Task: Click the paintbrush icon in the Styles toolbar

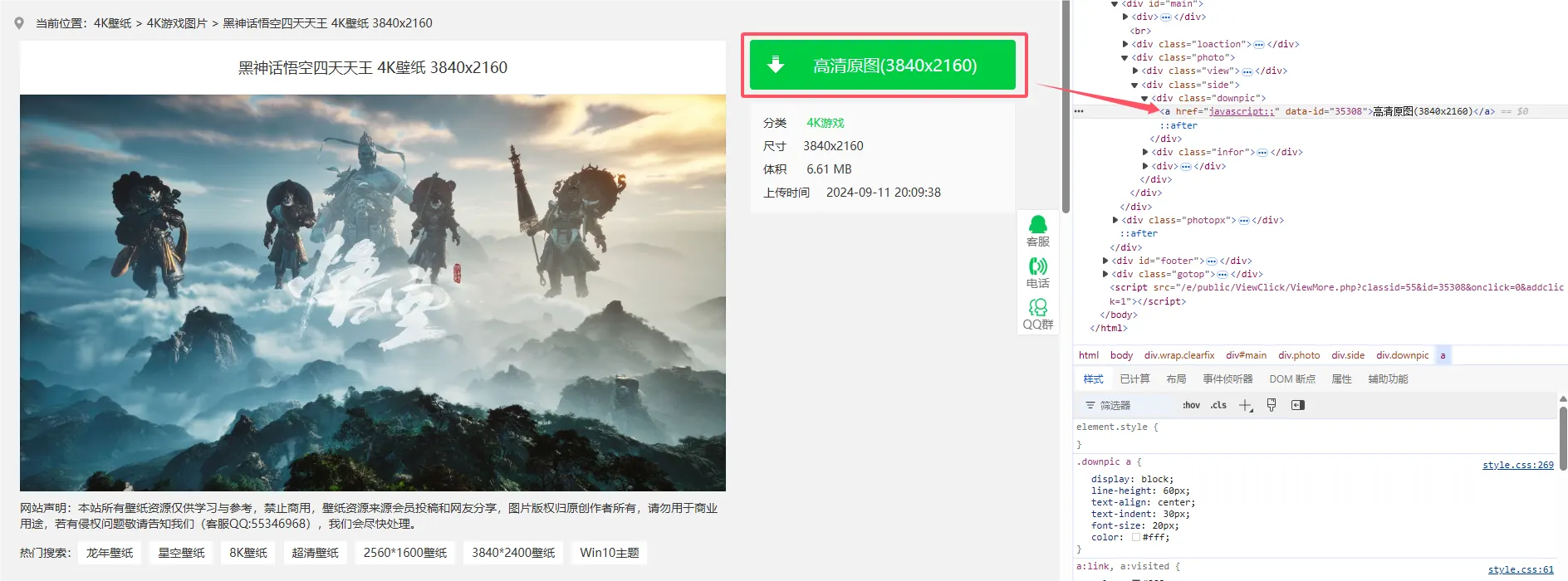Action: (1272, 405)
